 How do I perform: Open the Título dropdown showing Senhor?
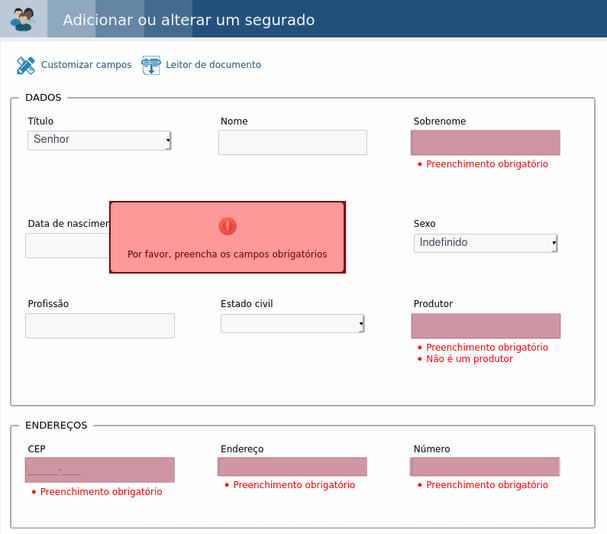99,140
